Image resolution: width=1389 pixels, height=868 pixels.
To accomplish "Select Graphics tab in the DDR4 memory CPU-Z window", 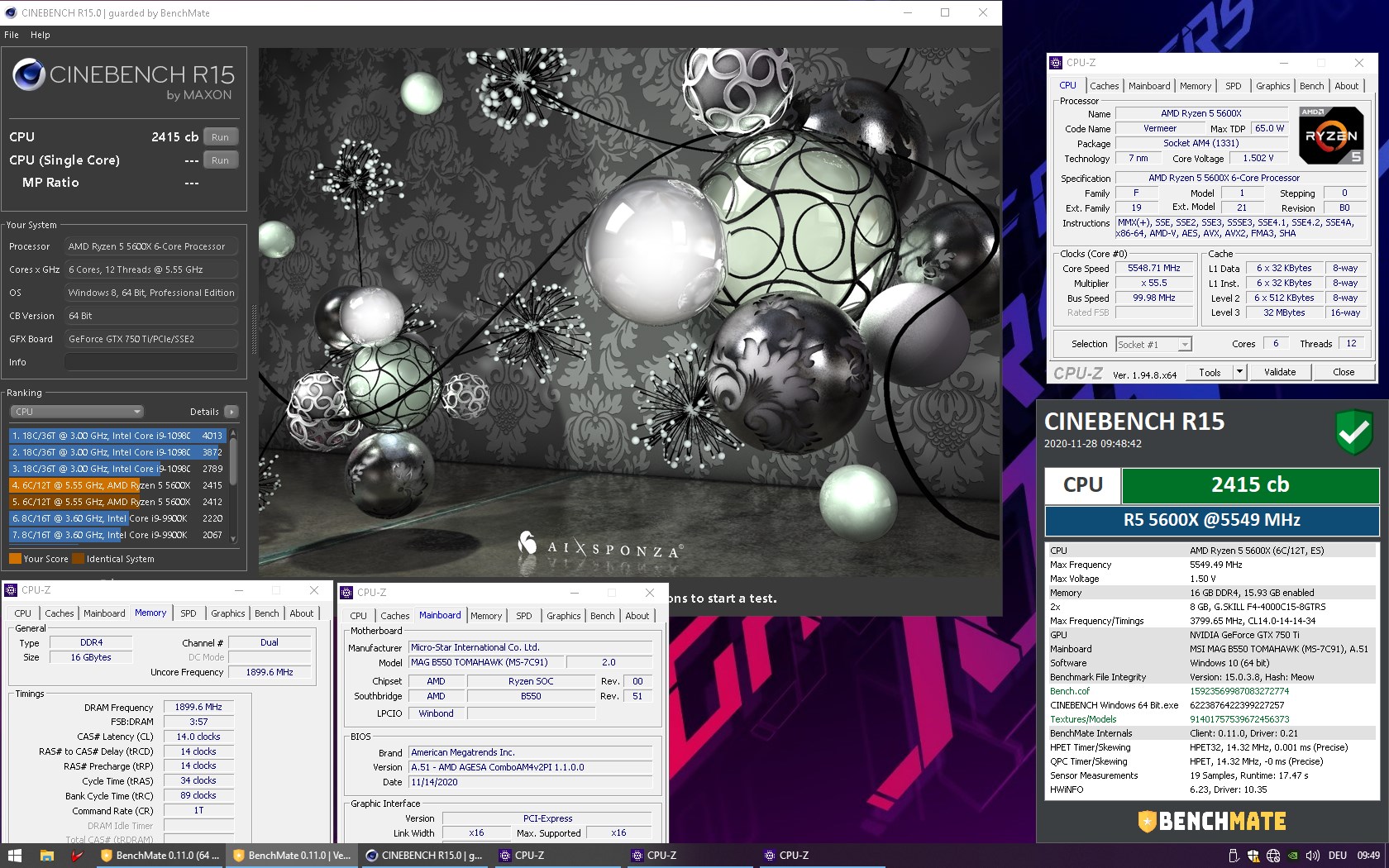I will [x=228, y=613].
